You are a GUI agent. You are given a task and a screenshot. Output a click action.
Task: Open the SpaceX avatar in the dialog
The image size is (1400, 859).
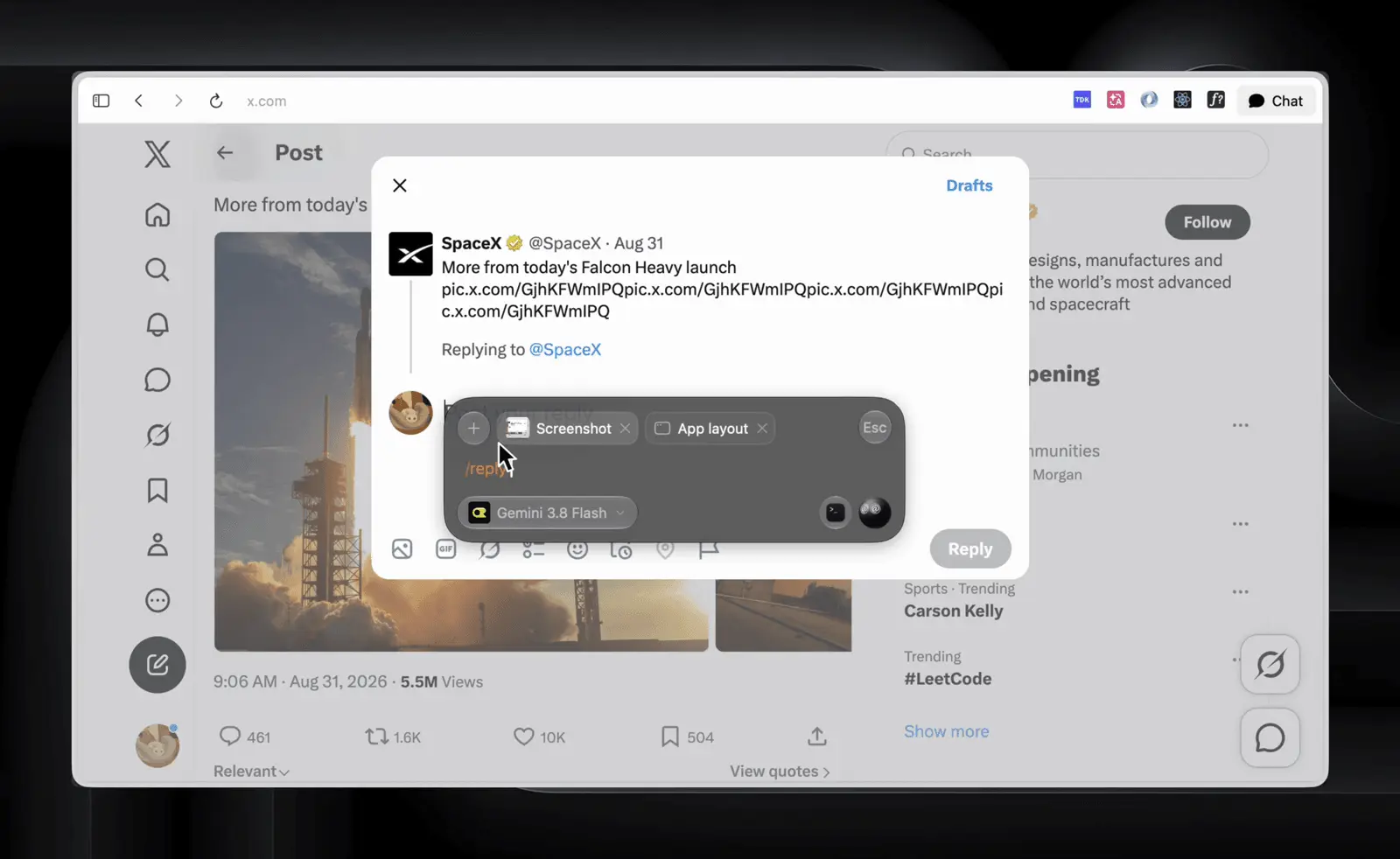(x=410, y=254)
